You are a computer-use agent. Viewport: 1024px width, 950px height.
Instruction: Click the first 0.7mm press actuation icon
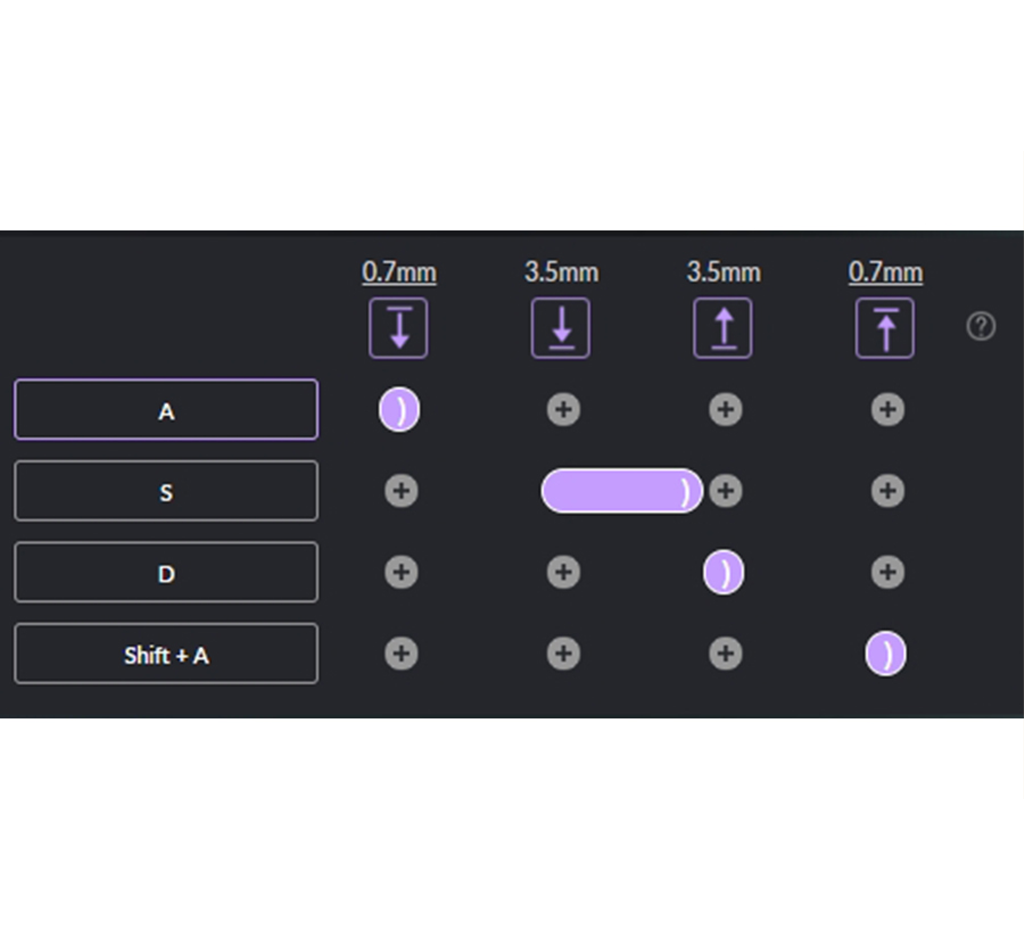(398, 328)
